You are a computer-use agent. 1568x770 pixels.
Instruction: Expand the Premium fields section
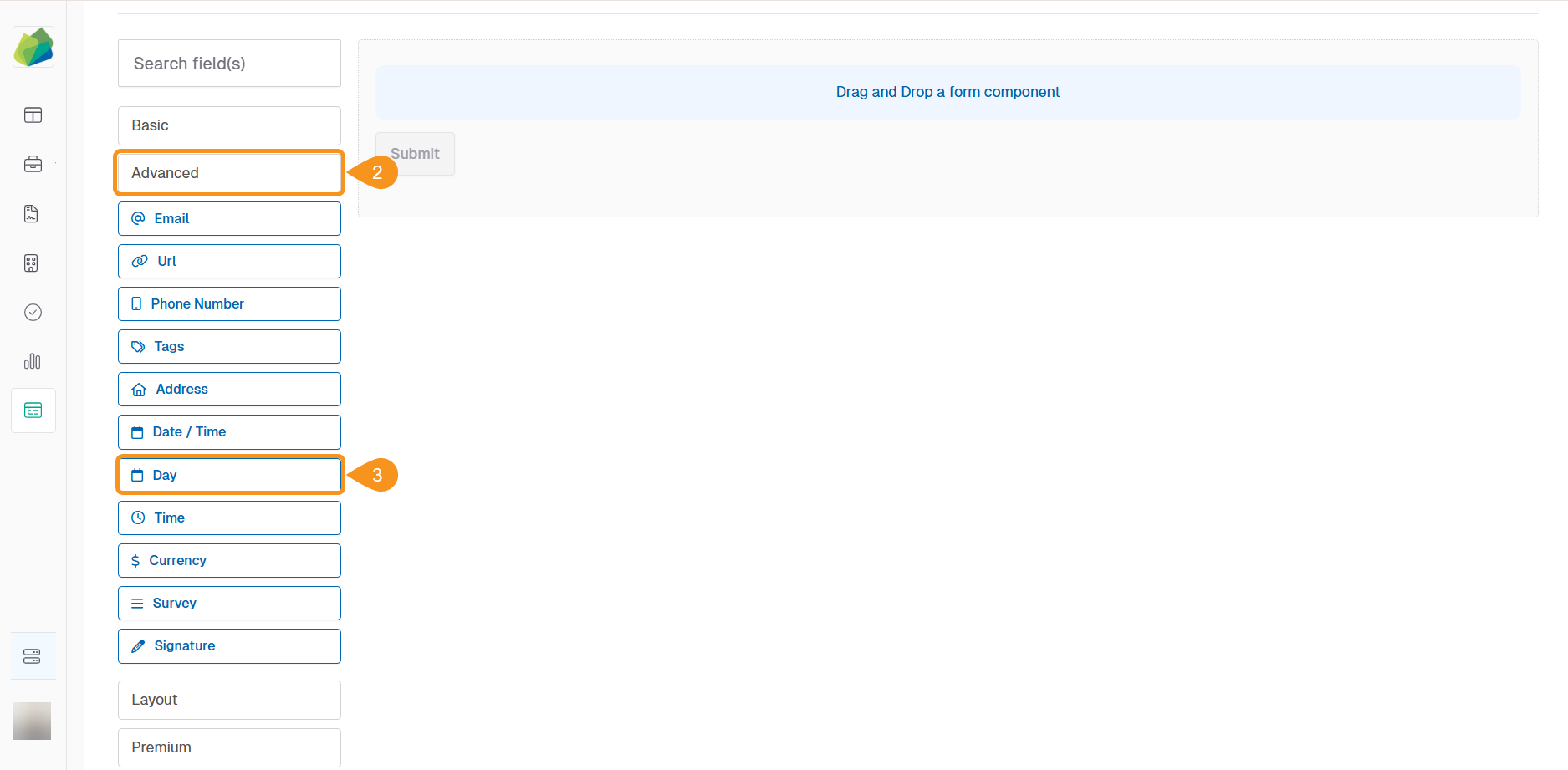228,747
